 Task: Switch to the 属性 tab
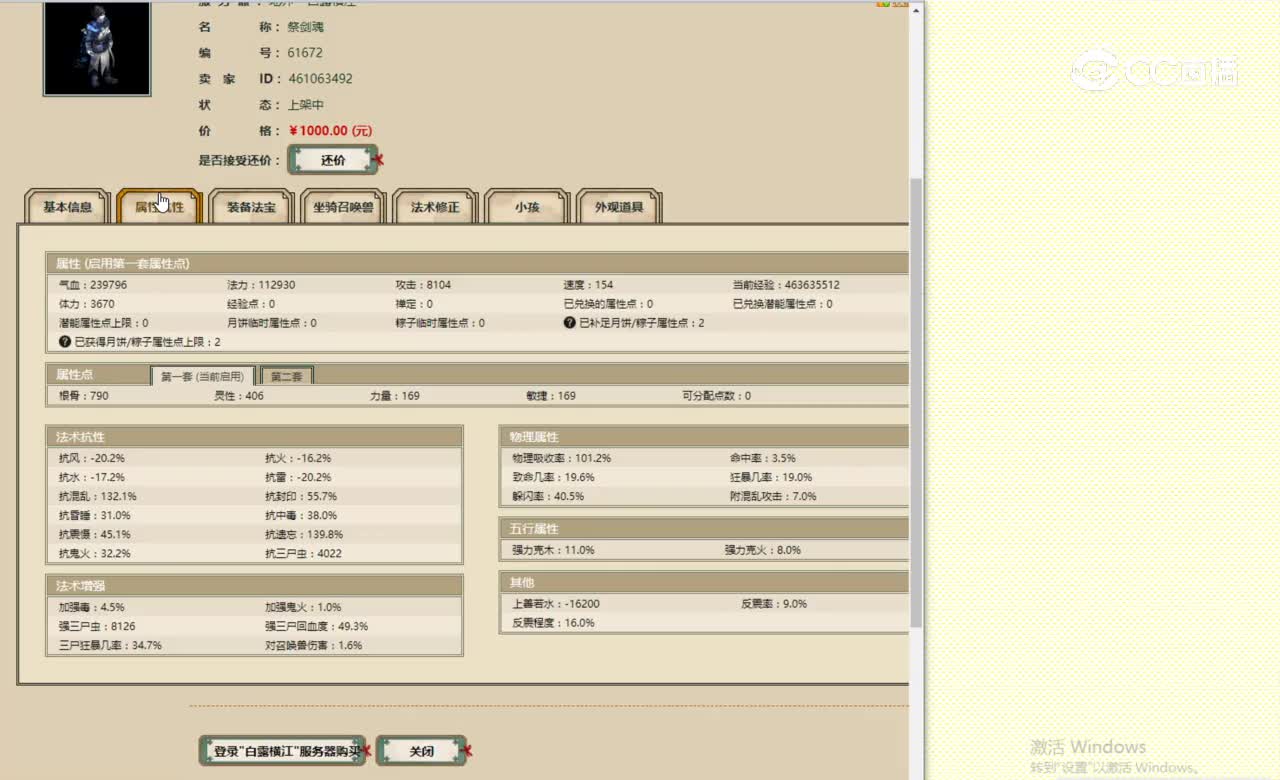(x=160, y=207)
